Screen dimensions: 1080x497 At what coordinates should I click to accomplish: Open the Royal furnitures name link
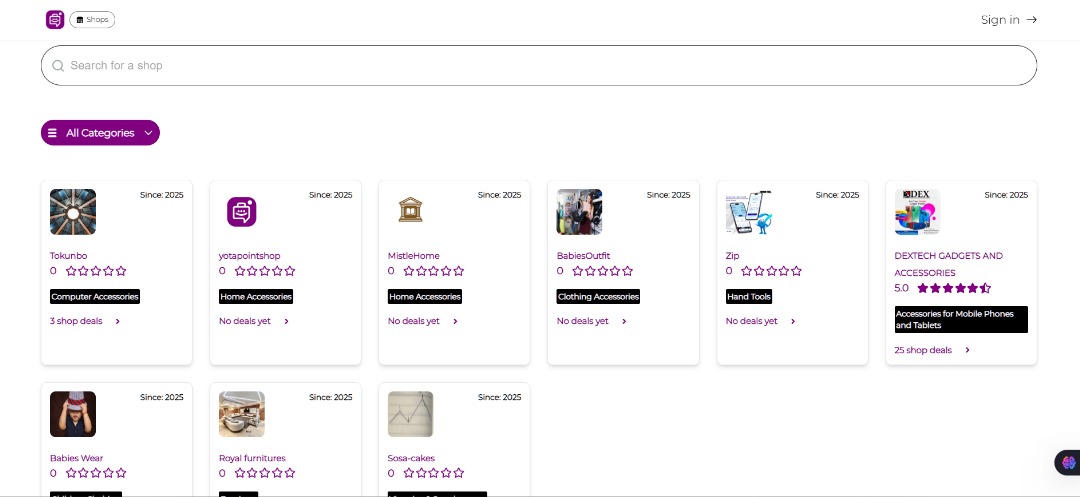252,458
